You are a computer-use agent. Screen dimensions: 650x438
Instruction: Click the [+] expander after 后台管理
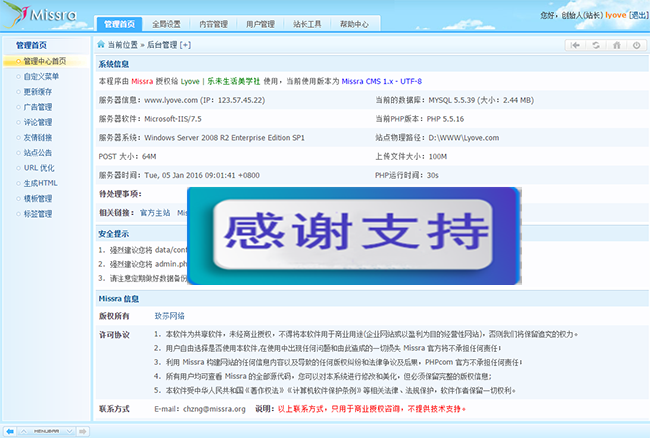[x=185, y=45]
